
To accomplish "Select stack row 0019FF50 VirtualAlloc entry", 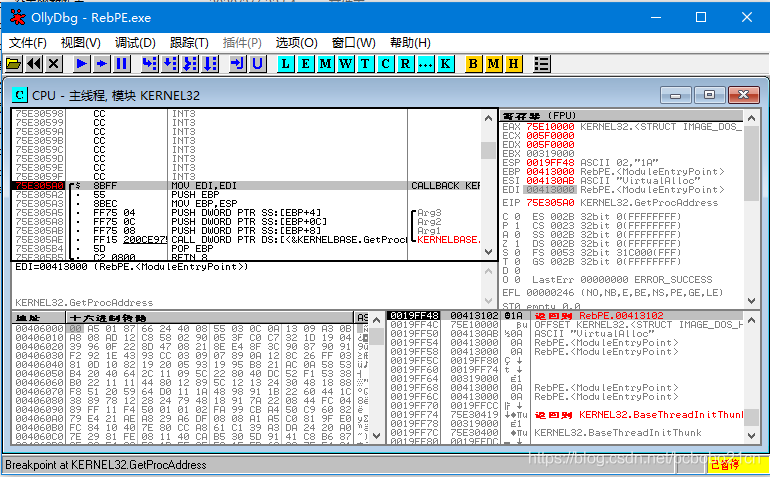I will [565, 334].
